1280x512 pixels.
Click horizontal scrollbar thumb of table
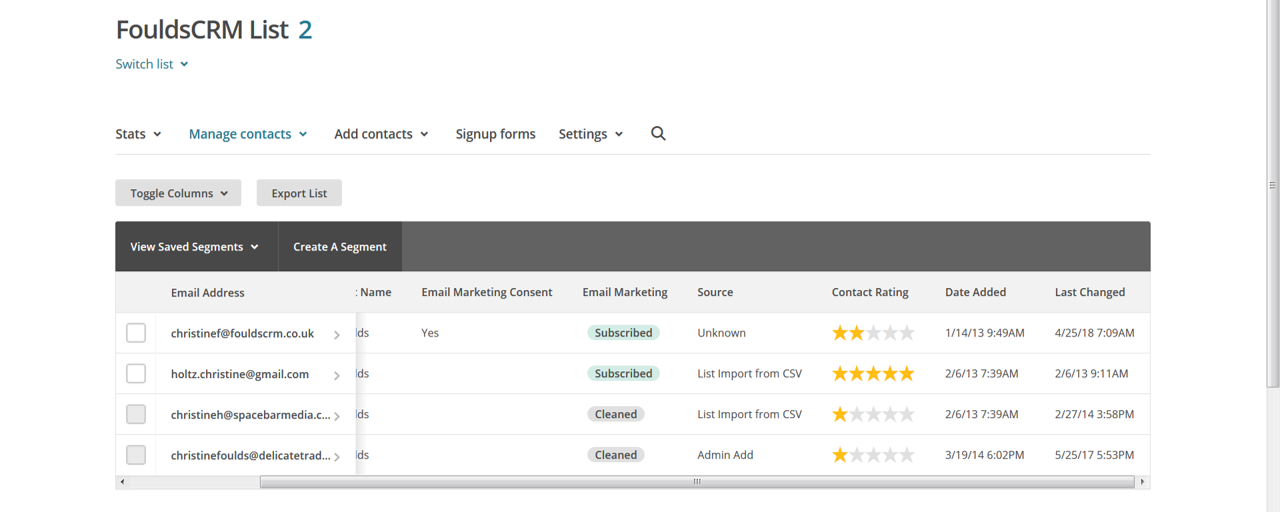click(x=697, y=482)
